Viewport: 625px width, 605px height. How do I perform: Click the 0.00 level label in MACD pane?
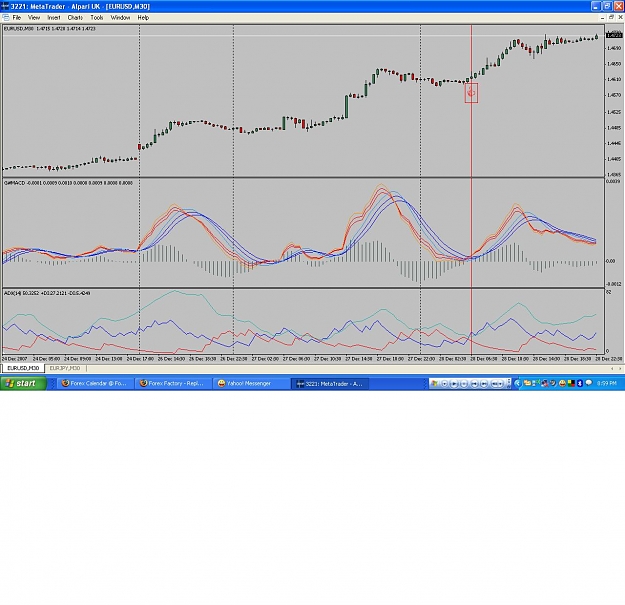pos(610,261)
